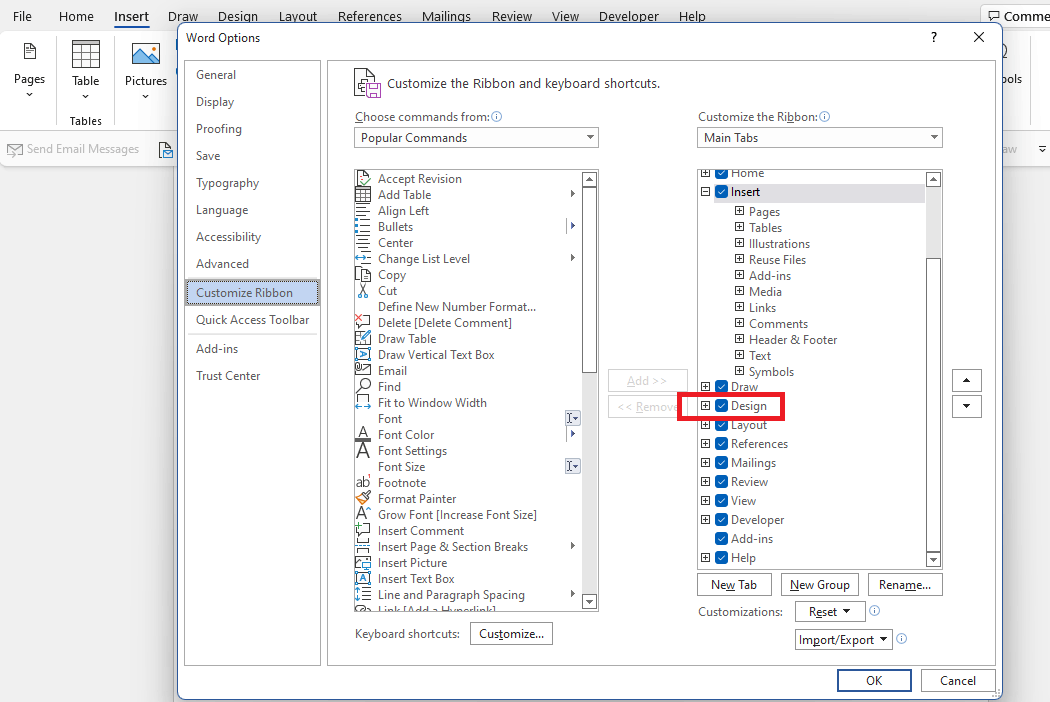Click the Change List Level icon
Viewport: 1050px width, 702px height.
363,259
